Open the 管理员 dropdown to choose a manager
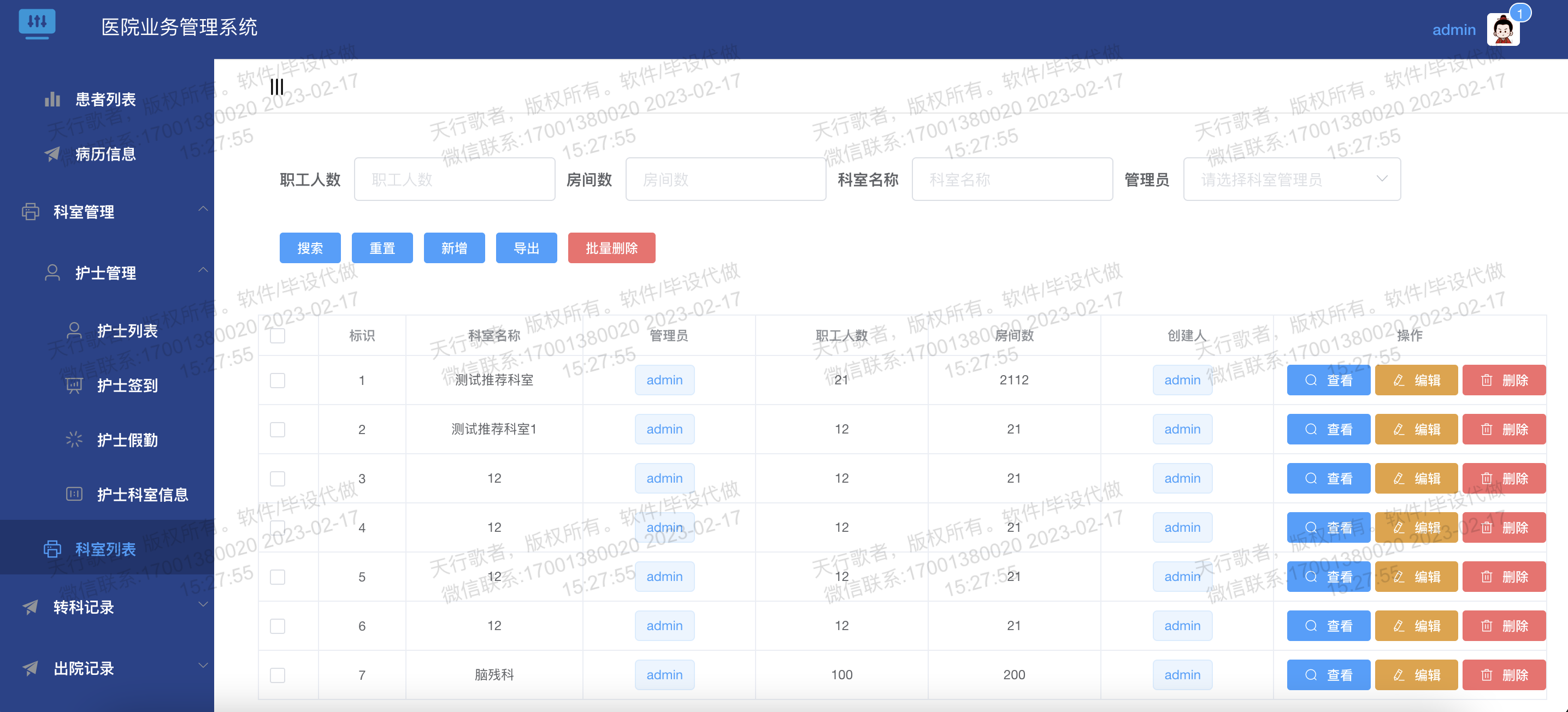 (x=1292, y=180)
